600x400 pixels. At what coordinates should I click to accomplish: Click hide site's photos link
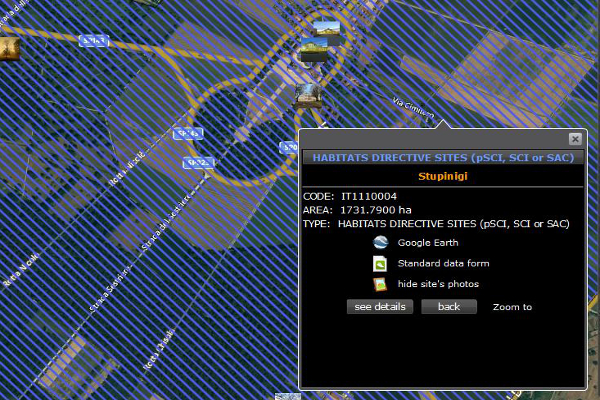click(438, 284)
